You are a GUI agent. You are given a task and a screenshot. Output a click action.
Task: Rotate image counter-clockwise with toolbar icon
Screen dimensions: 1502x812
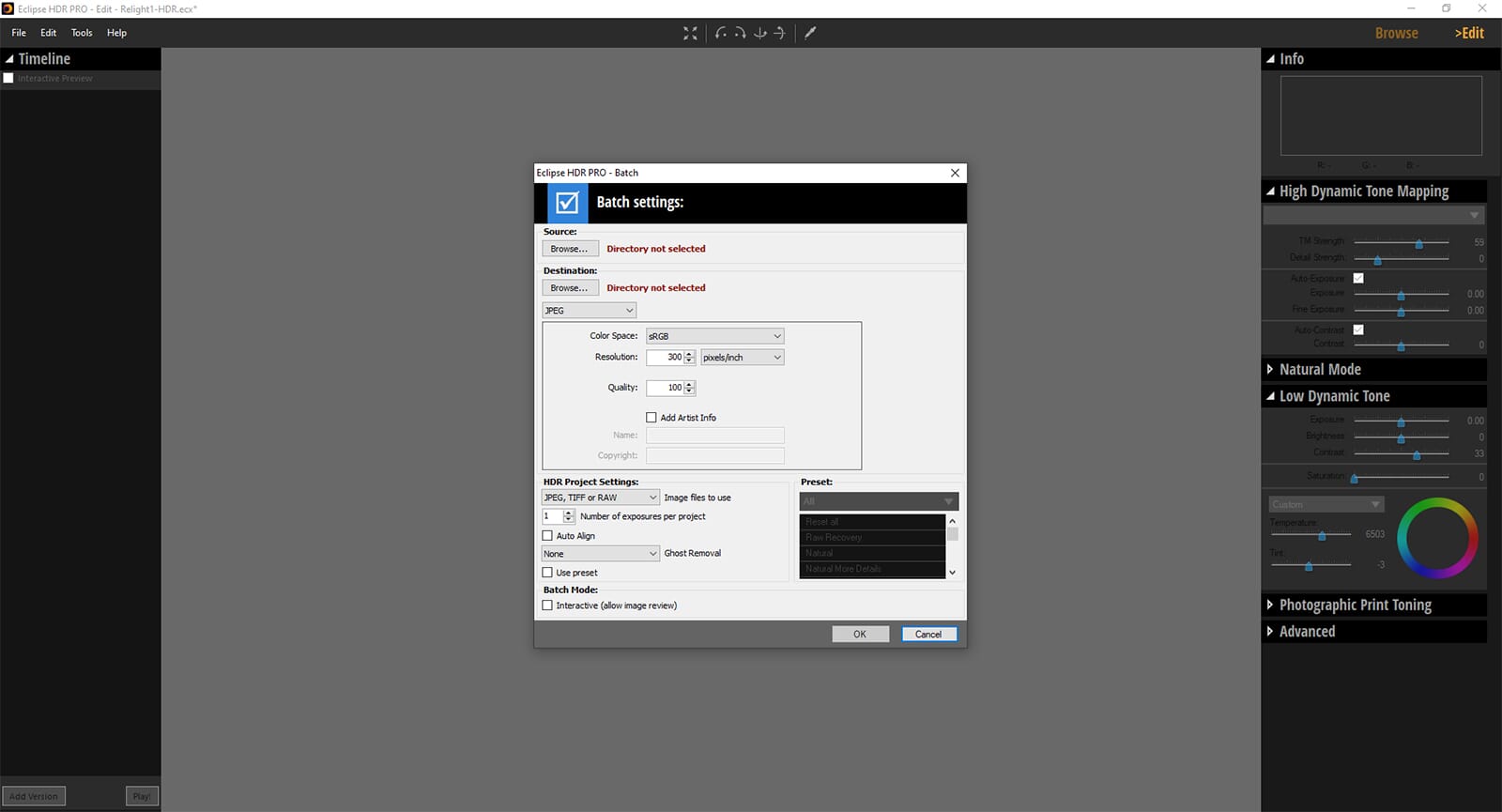coord(721,33)
